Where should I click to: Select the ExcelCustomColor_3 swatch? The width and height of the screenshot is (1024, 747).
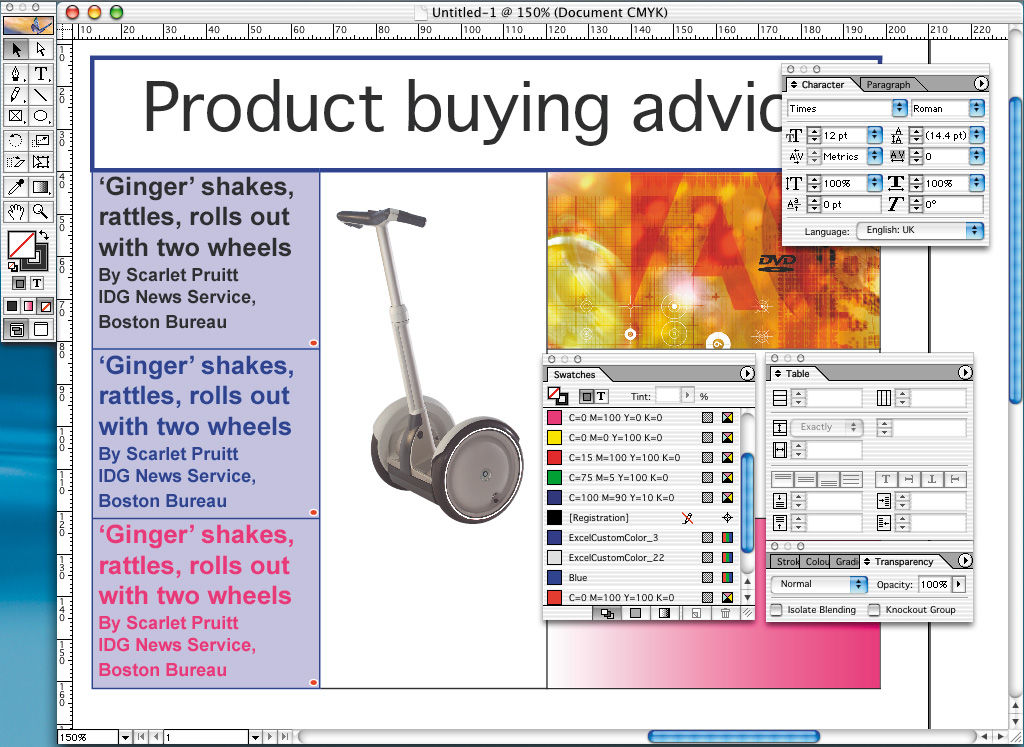[612, 538]
